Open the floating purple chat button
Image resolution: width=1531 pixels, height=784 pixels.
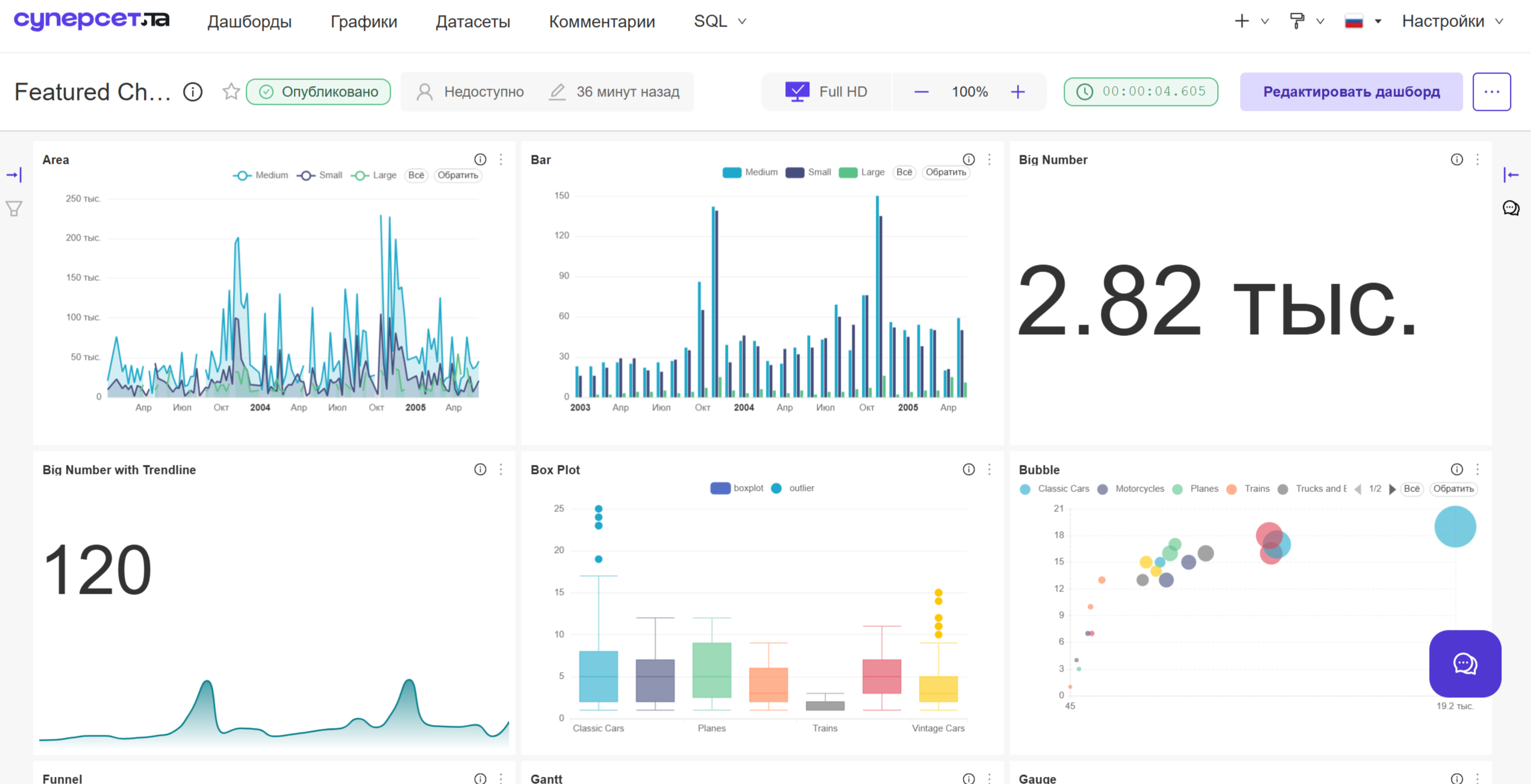(x=1465, y=664)
